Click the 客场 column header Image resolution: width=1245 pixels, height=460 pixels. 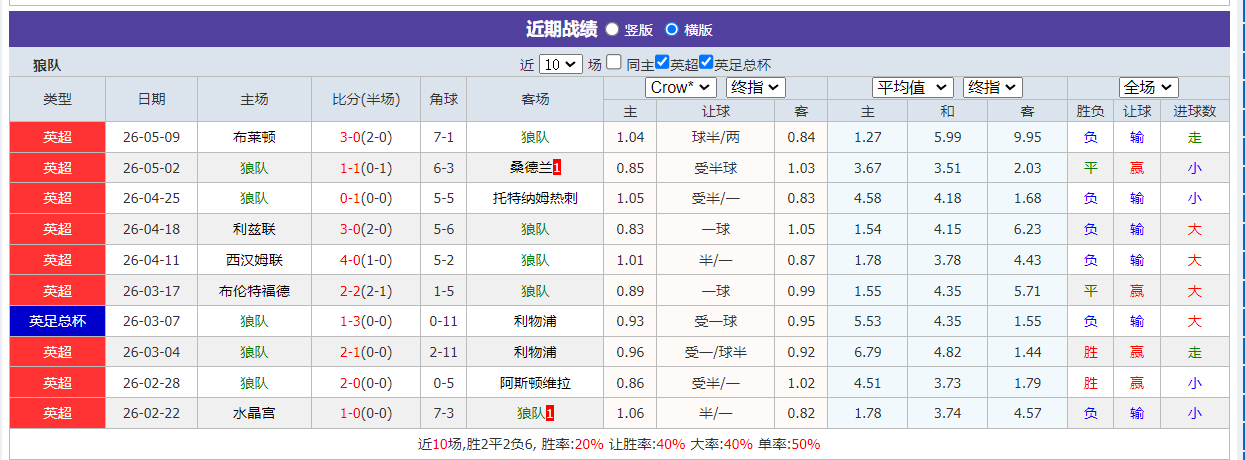(535, 99)
